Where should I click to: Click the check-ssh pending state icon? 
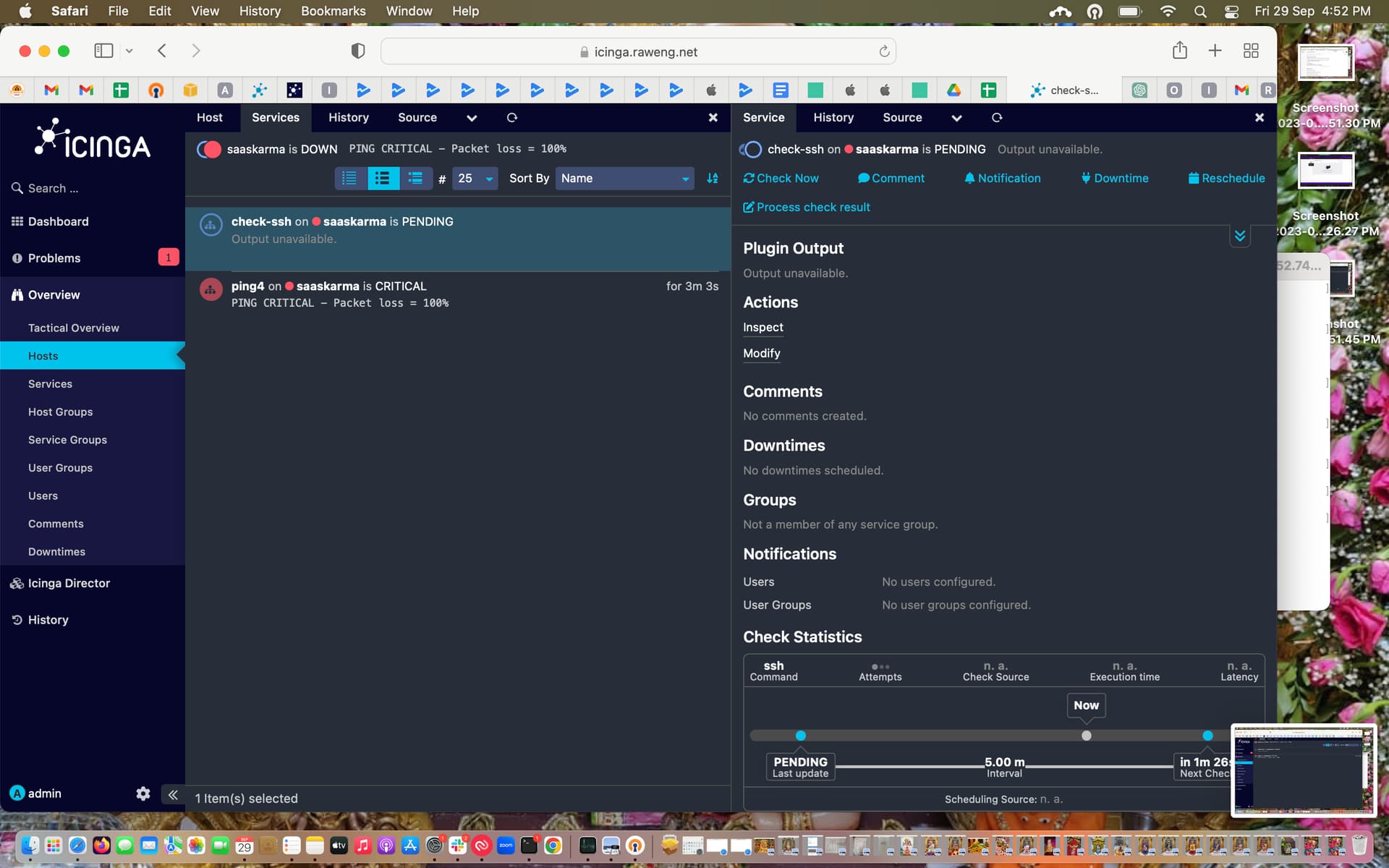tap(211, 225)
